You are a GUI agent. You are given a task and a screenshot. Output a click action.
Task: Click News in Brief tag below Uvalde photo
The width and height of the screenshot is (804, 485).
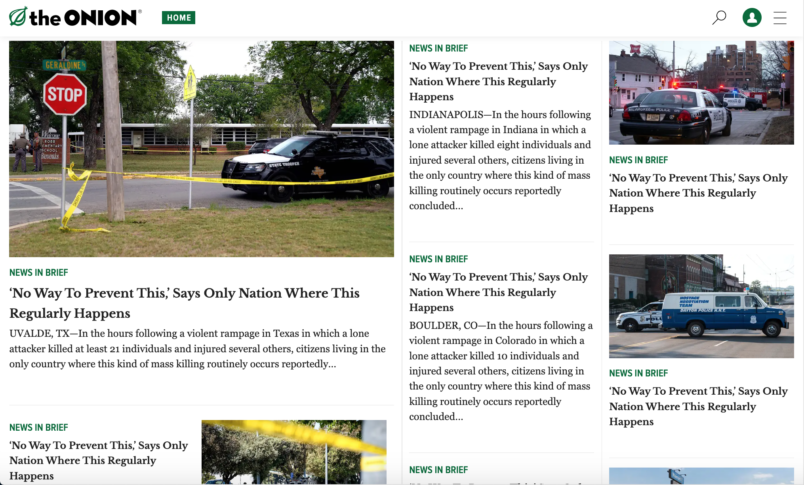pos(38,272)
